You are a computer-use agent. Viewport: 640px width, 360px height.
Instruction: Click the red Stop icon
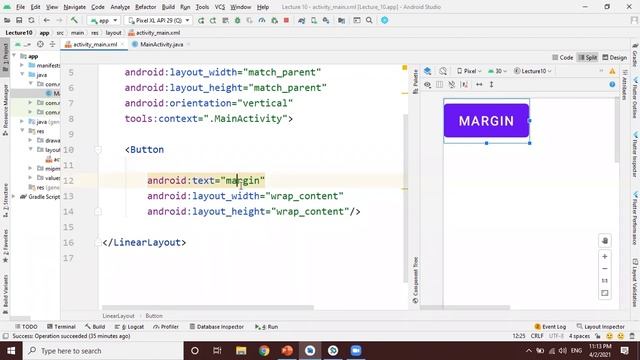point(286,20)
